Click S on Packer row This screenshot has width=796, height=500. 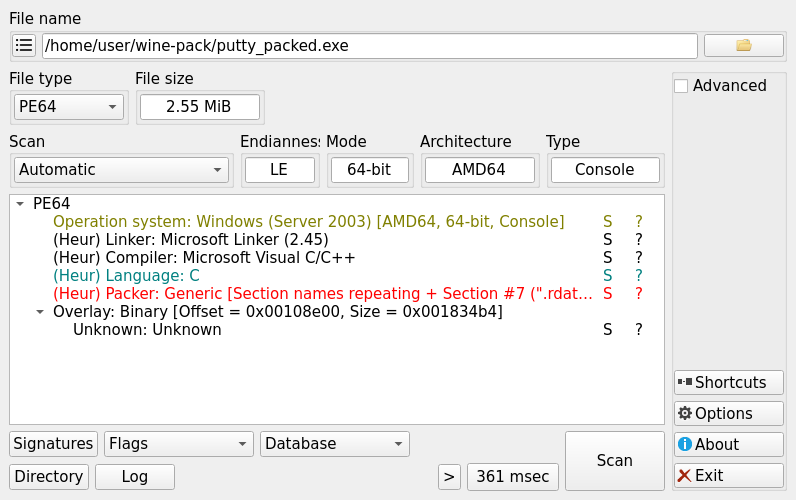tap(608, 294)
